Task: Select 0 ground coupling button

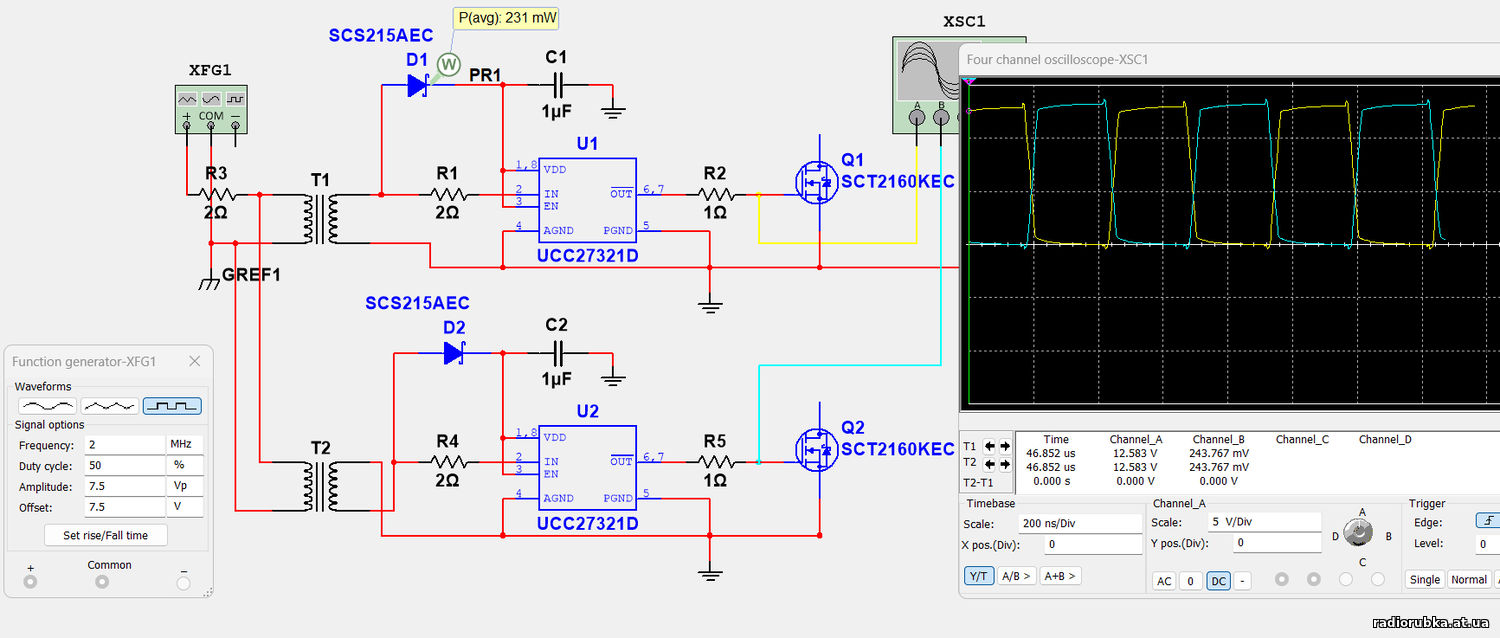Action: [1189, 581]
